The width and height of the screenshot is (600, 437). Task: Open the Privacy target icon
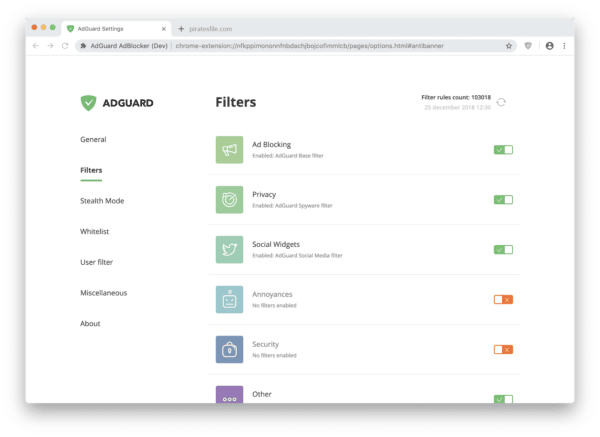229,199
